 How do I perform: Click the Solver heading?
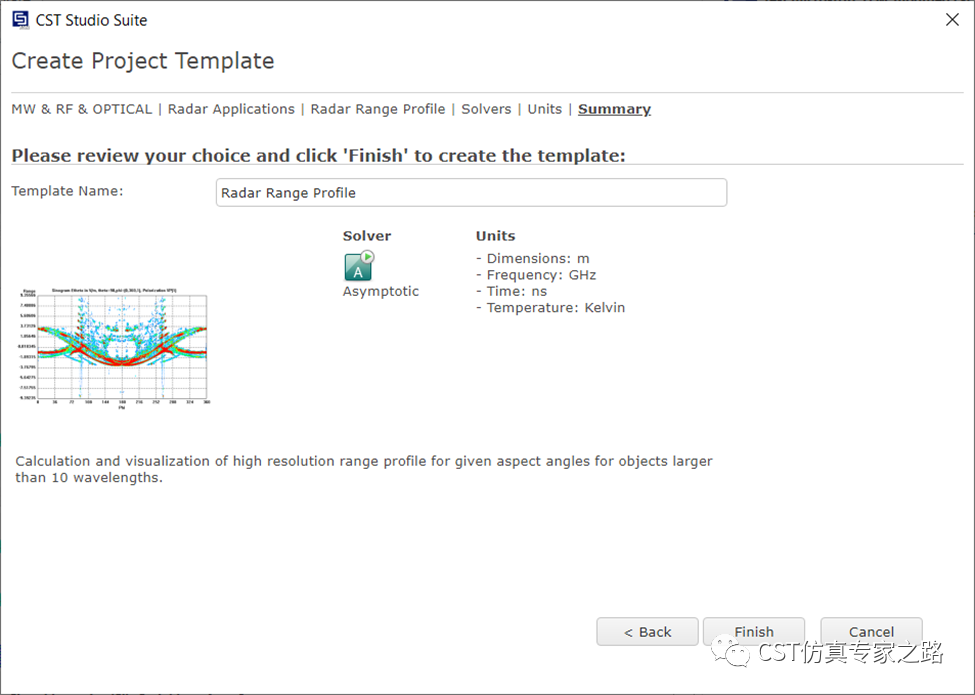coord(367,236)
